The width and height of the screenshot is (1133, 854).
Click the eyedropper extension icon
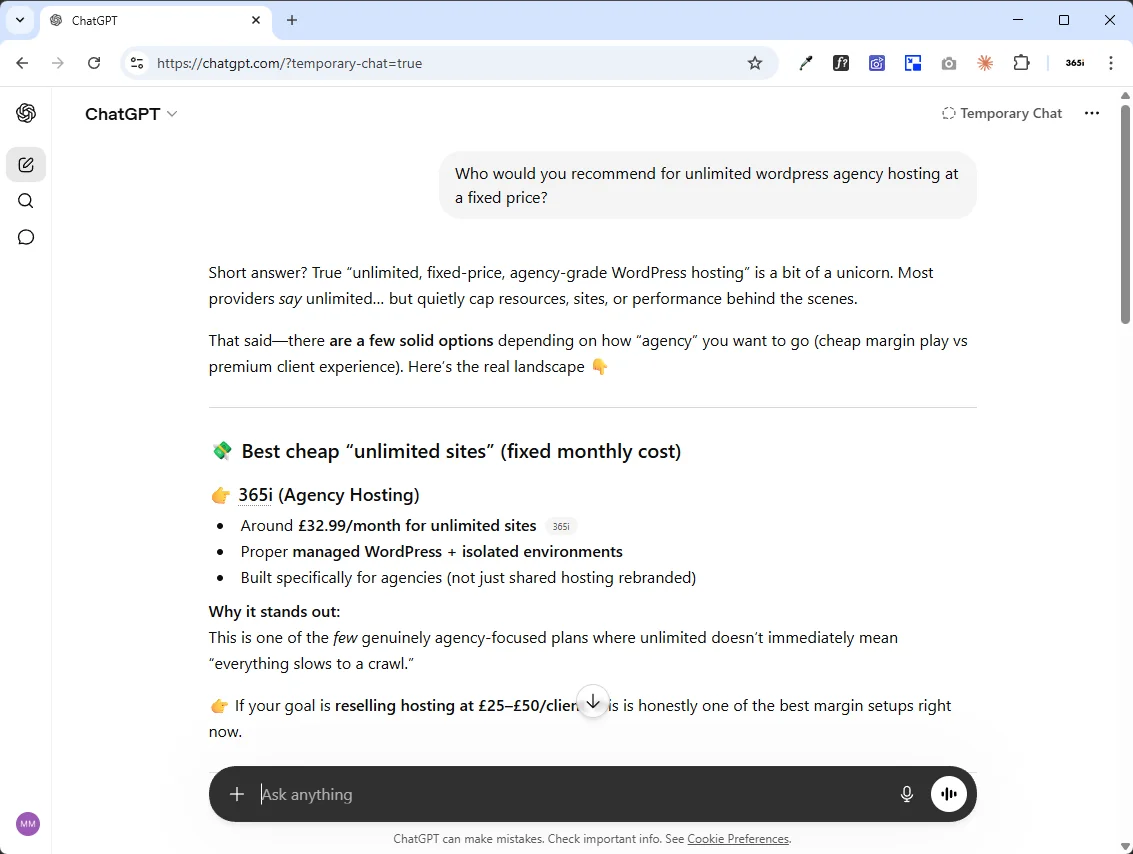click(805, 64)
